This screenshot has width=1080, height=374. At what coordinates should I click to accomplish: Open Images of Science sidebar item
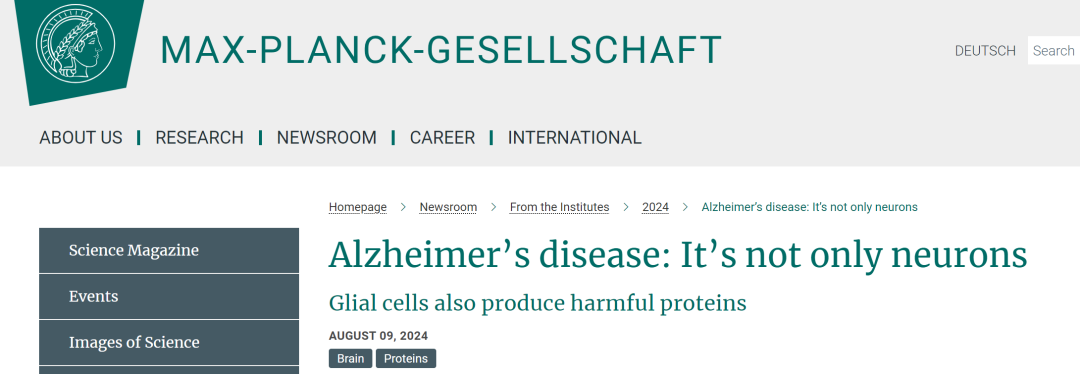pos(169,343)
